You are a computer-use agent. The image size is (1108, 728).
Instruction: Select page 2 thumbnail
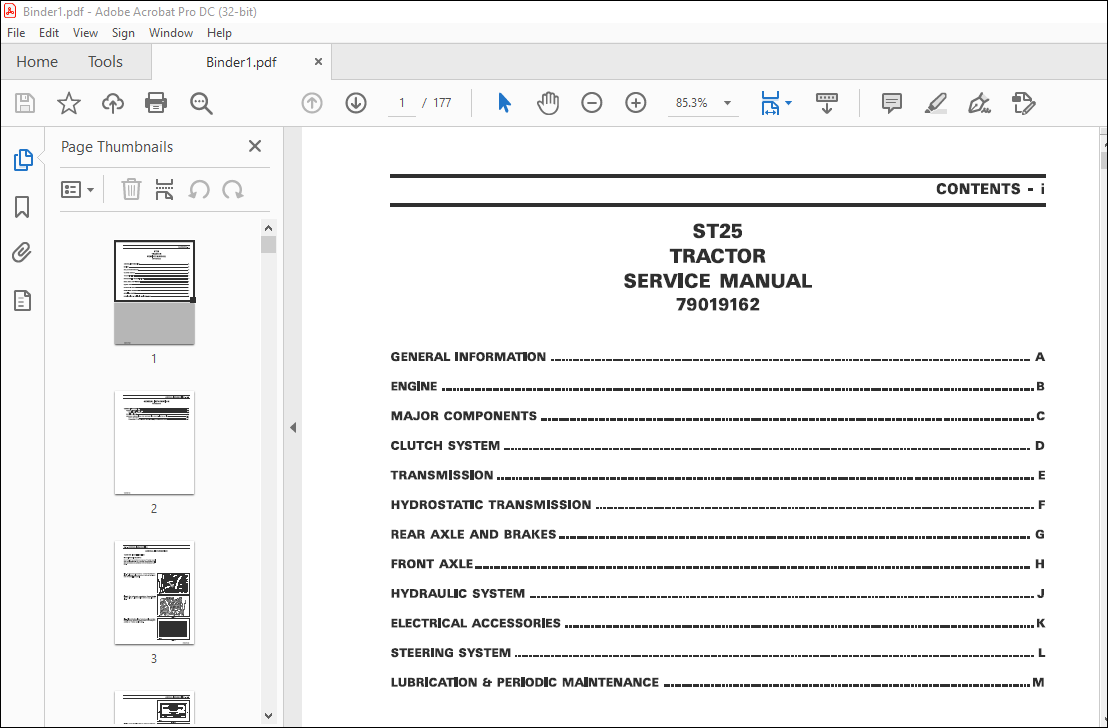[154, 442]
